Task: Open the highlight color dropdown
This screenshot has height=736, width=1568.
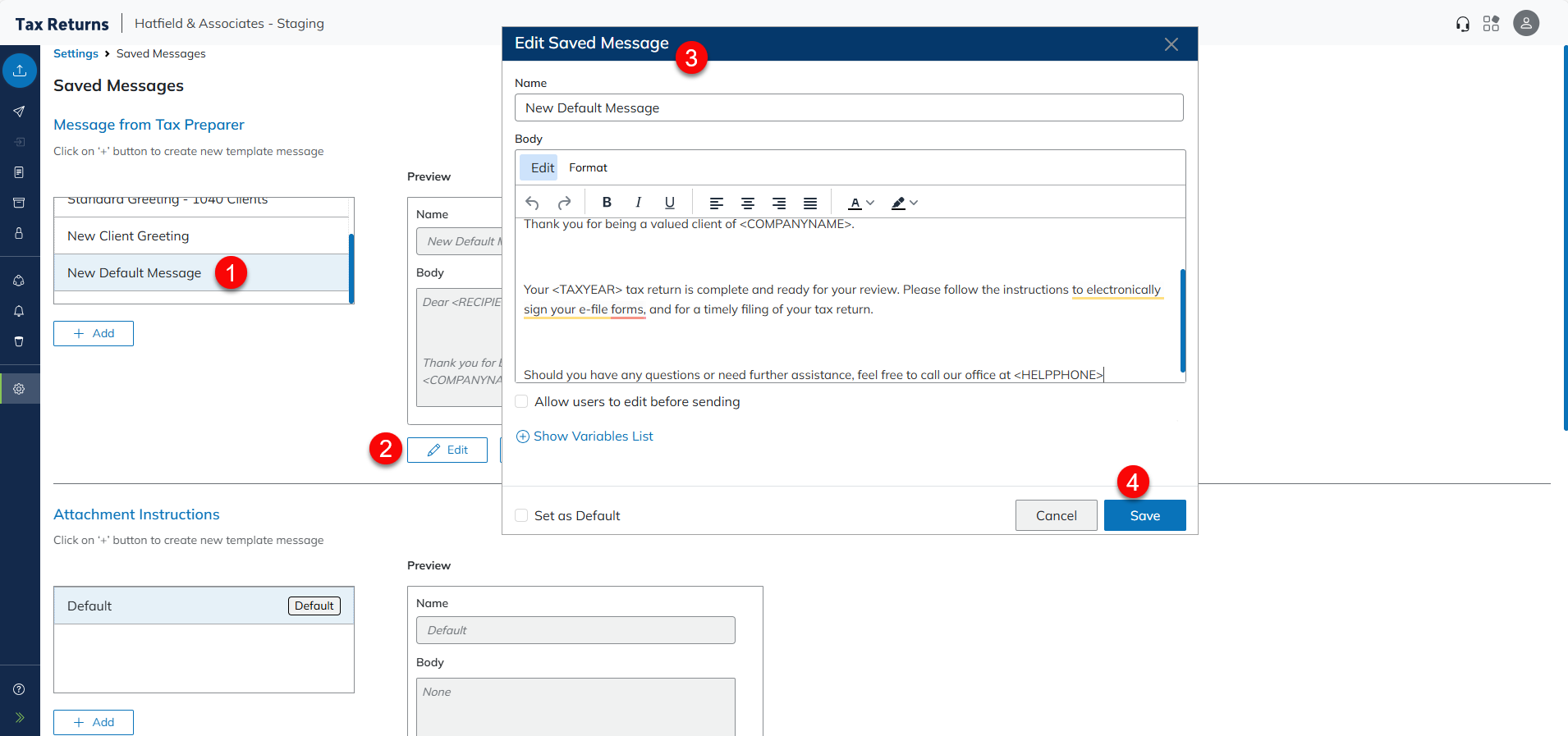Action: click(x=905, y=203)
